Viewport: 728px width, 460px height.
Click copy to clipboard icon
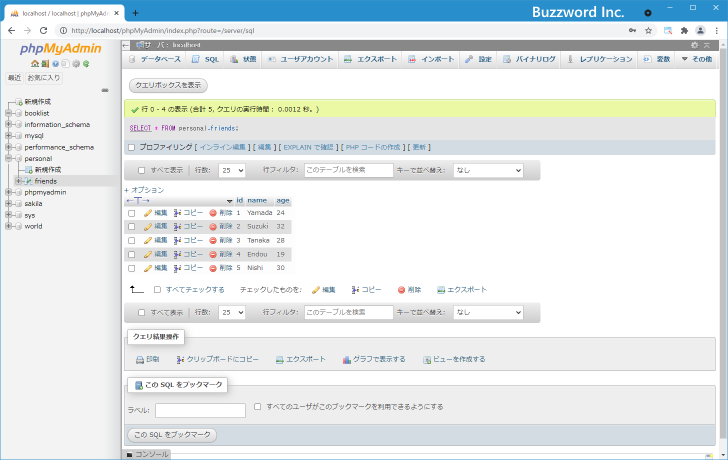[180, 359]
